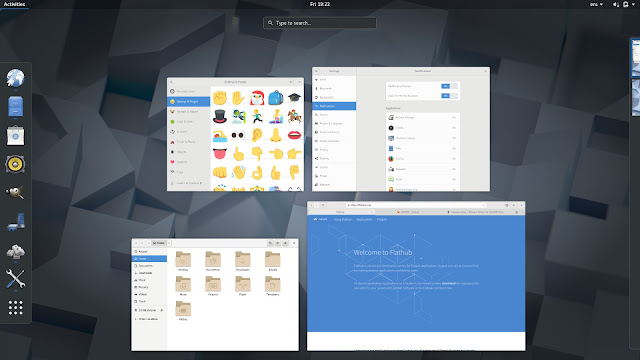Open Bluetooth panel in Settings sidebar
The image size is (640, 360).
pyautogui.click(x=334, y=88)
